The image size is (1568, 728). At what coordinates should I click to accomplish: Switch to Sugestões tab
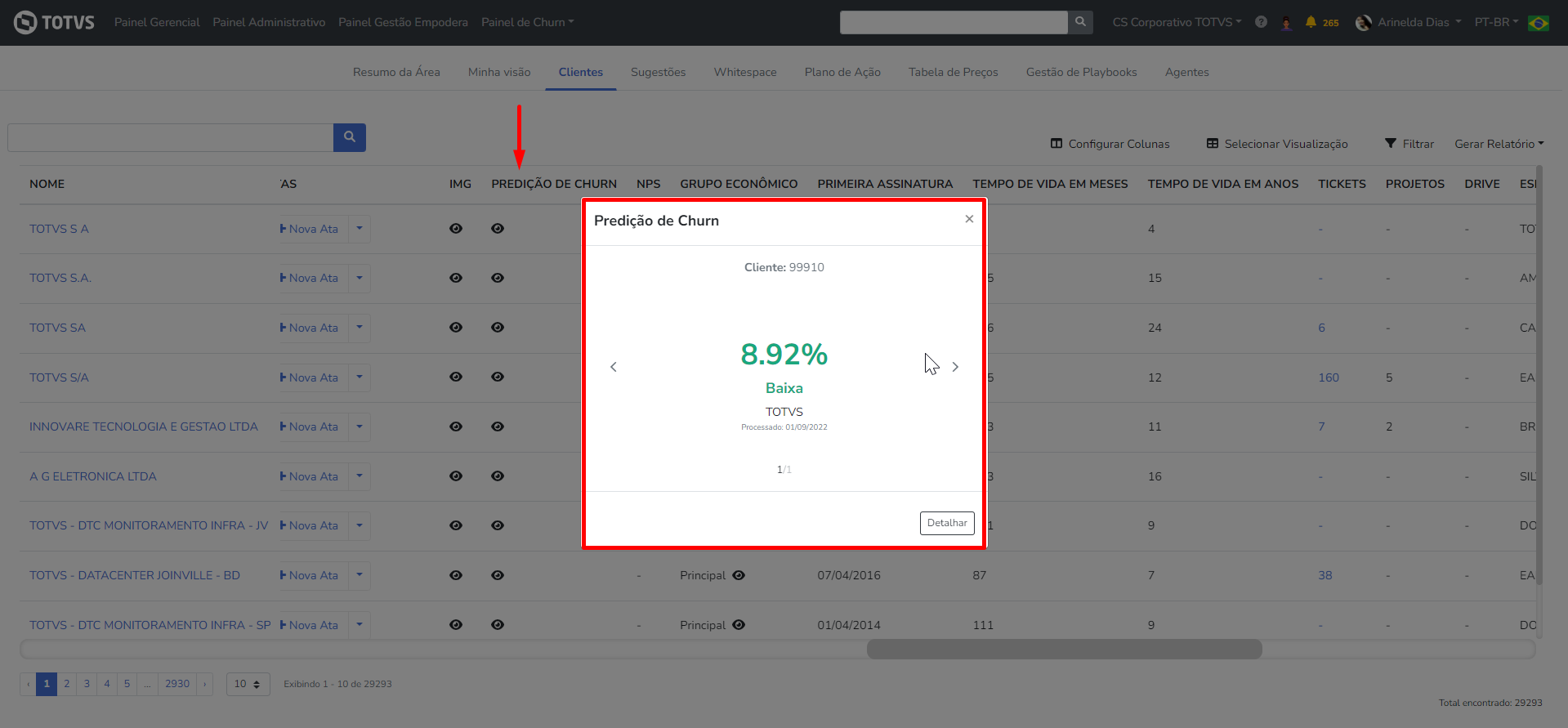click(x=659, y=72)
